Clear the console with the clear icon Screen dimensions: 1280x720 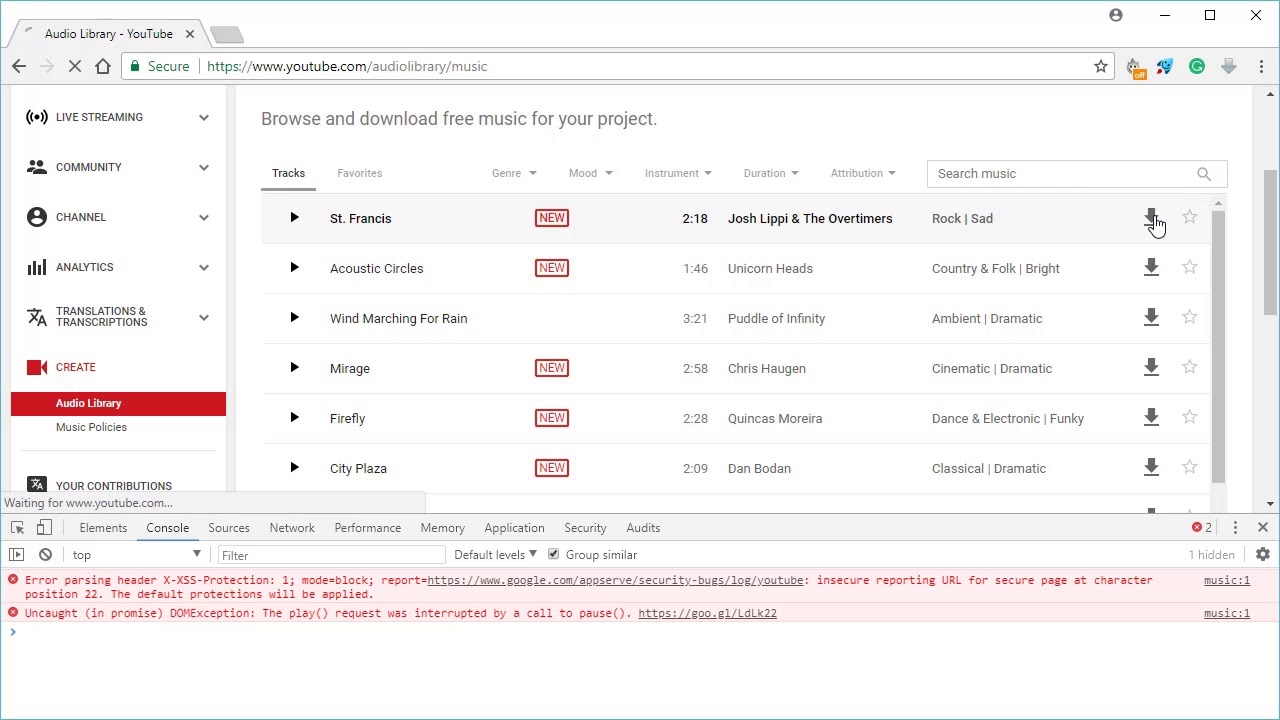[45, 555]
